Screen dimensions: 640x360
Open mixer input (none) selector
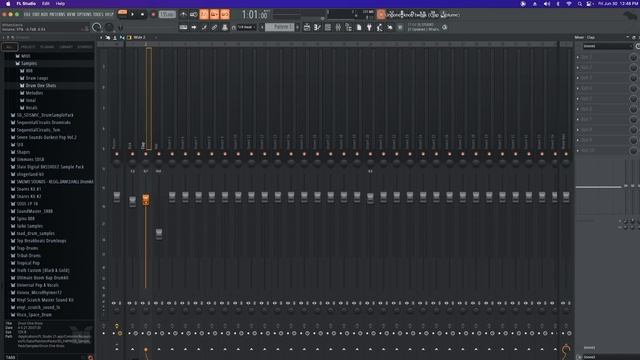point(607,46)
